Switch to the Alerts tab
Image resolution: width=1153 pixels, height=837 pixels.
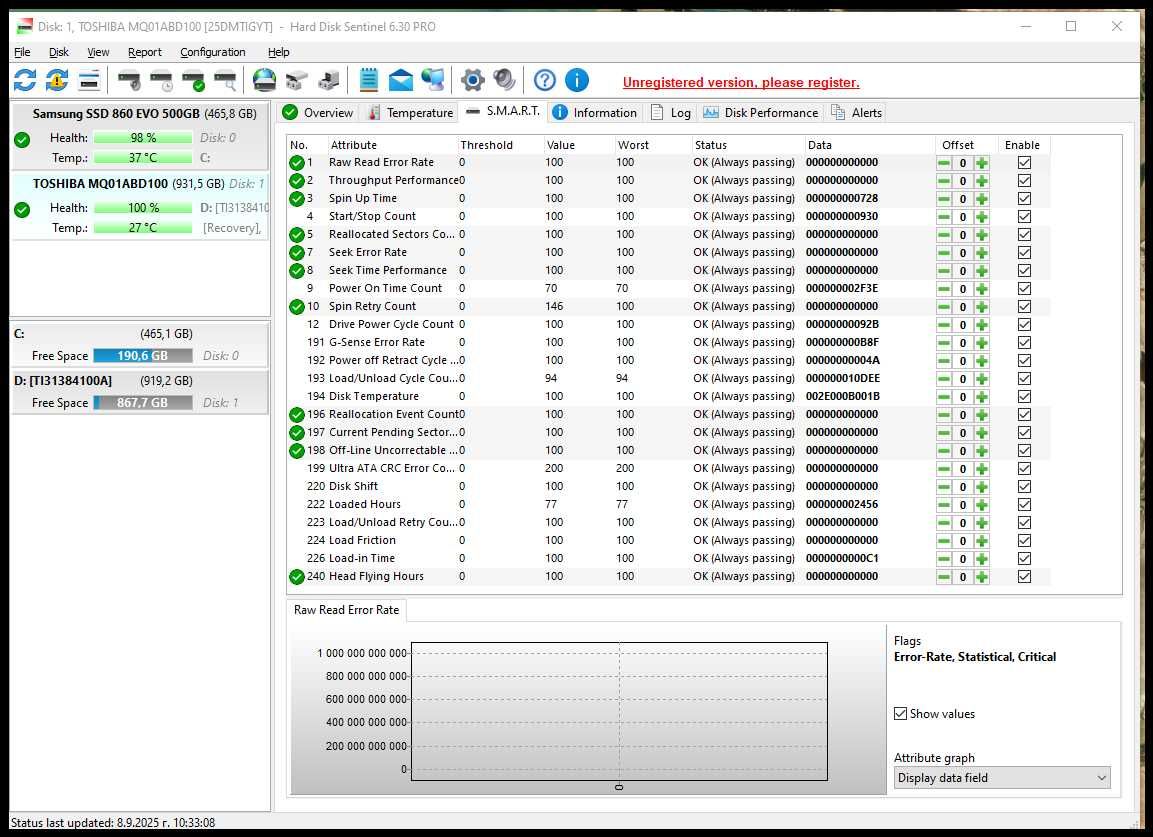pyautogui.click(x=856, y=113)
